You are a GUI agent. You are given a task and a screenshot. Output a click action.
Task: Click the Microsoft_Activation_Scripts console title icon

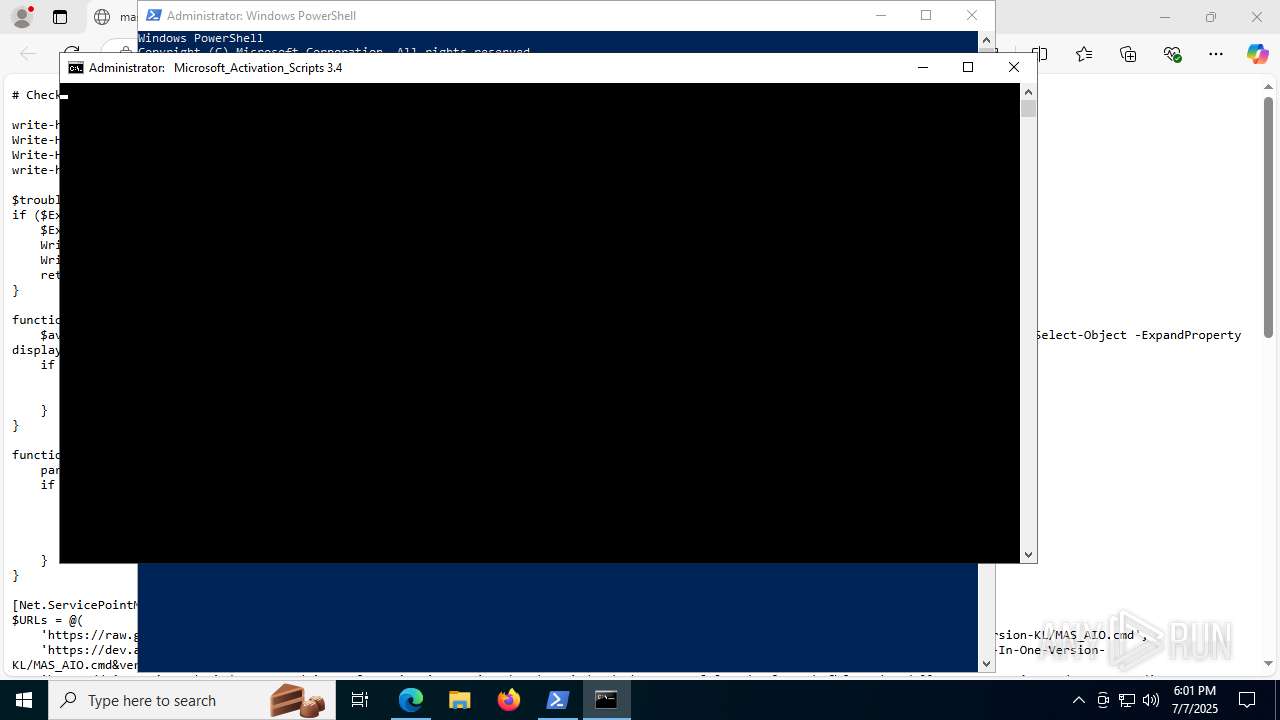[75, 67]
